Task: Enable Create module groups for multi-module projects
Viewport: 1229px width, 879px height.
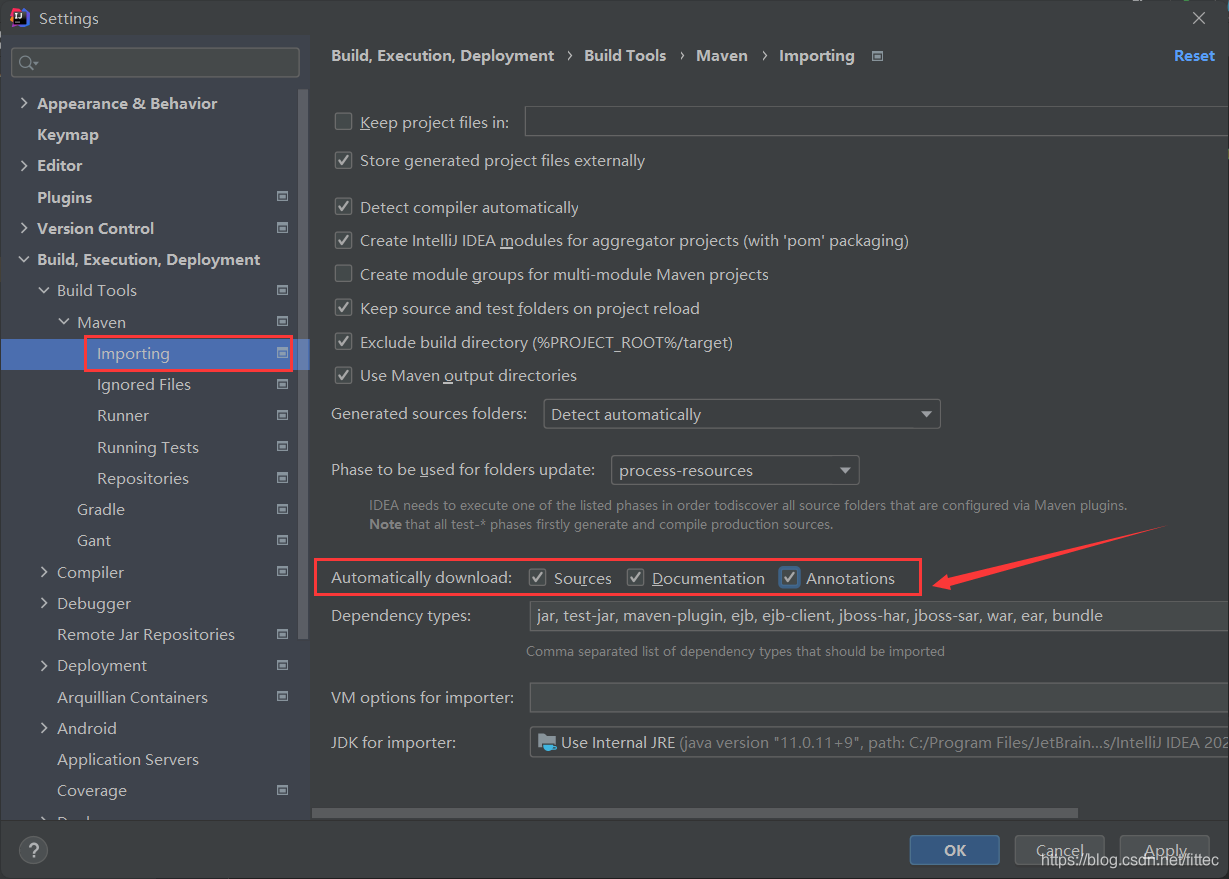Action: [x=343, y=274]
